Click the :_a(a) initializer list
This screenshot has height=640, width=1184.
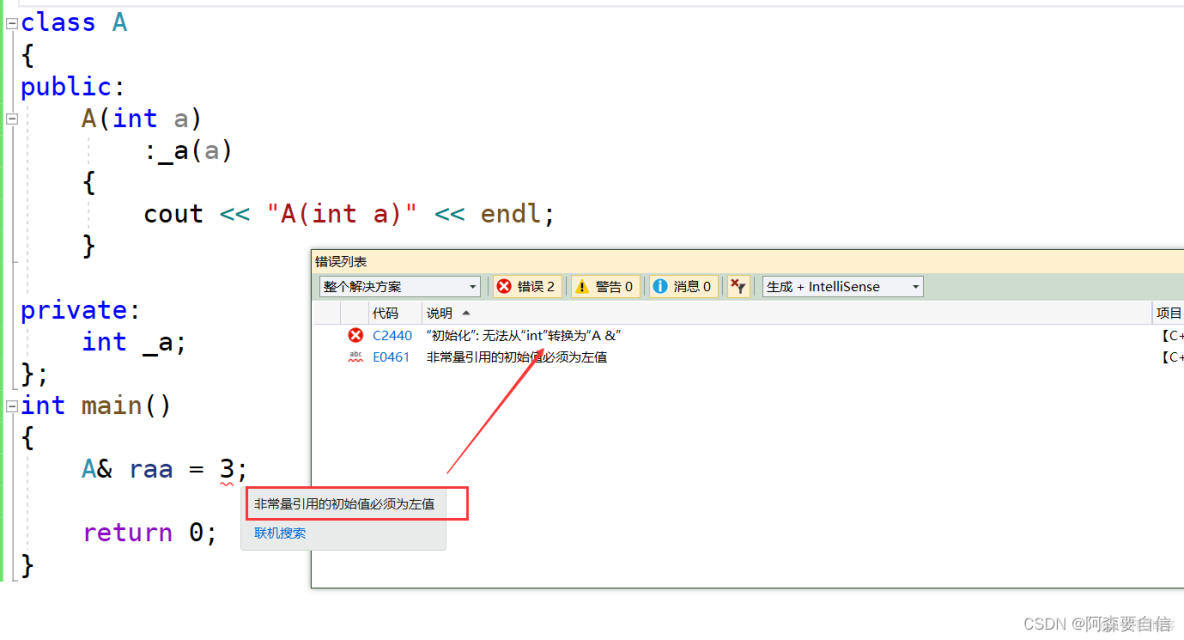point(188,151)
